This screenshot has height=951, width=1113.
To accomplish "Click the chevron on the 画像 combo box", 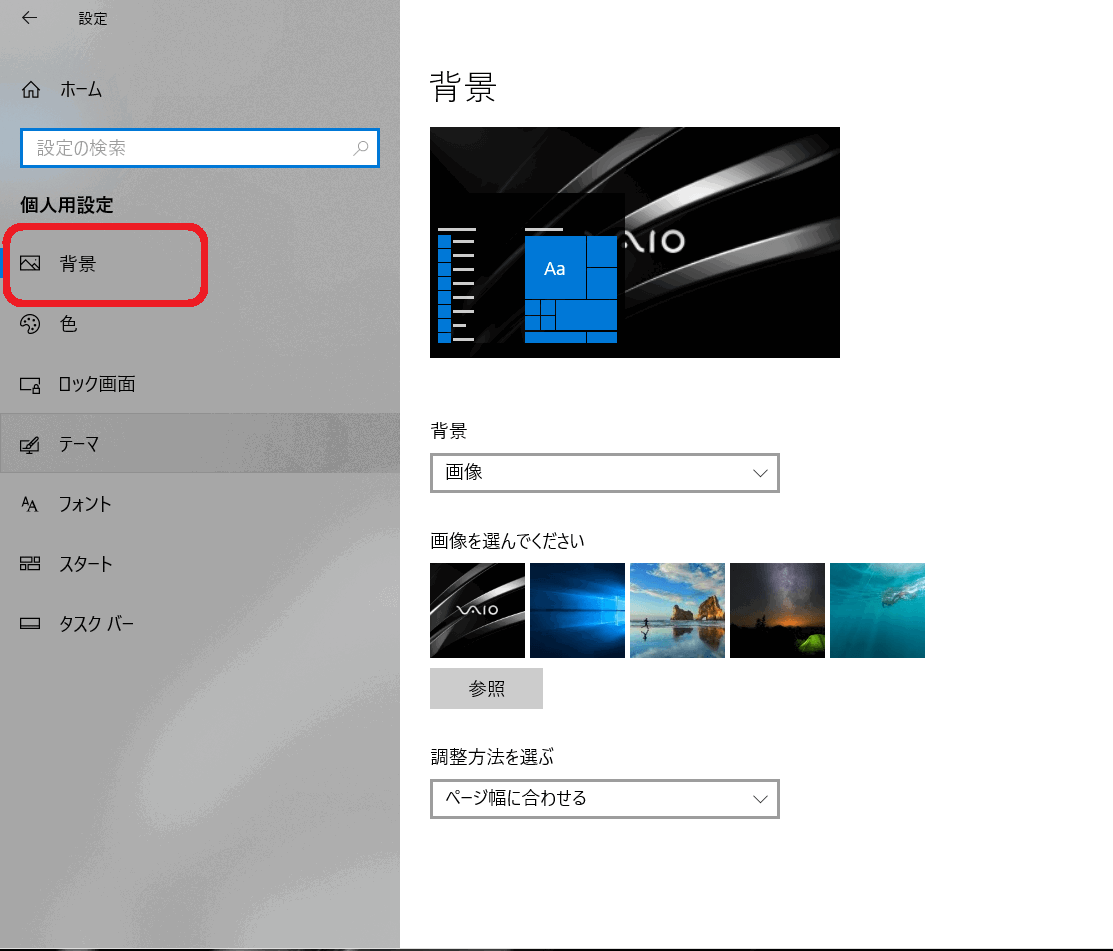I will point(760,473).
